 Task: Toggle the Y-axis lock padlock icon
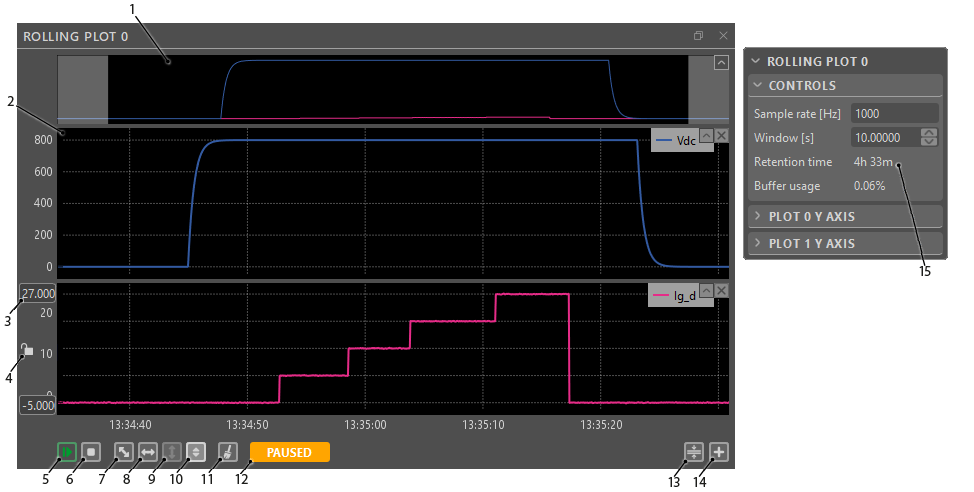(28, 351)
